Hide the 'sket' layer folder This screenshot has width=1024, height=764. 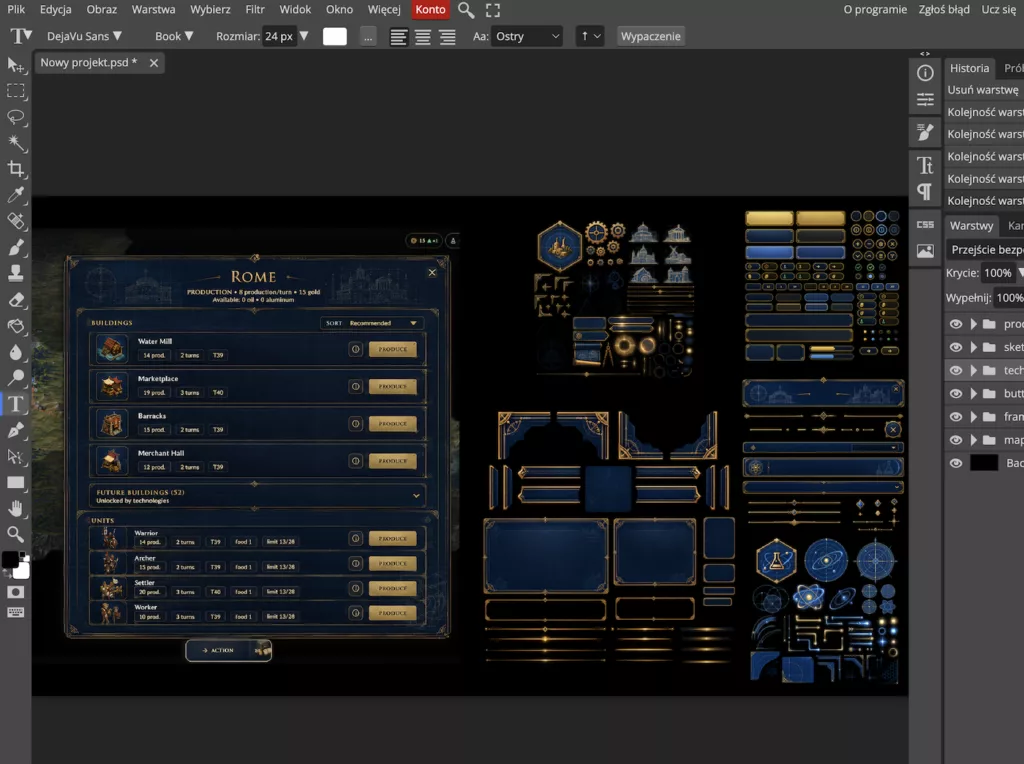955,347
